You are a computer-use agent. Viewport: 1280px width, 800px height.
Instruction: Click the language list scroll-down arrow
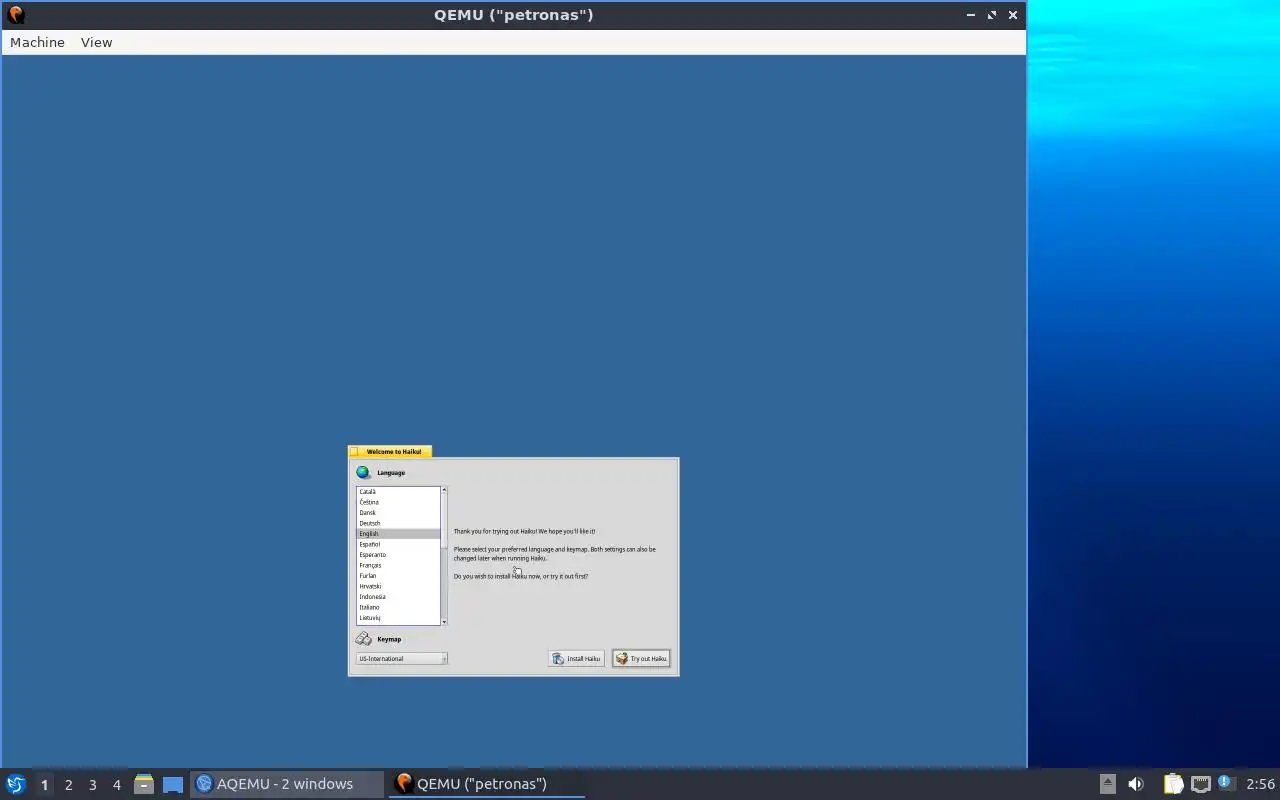pos(444,622)
